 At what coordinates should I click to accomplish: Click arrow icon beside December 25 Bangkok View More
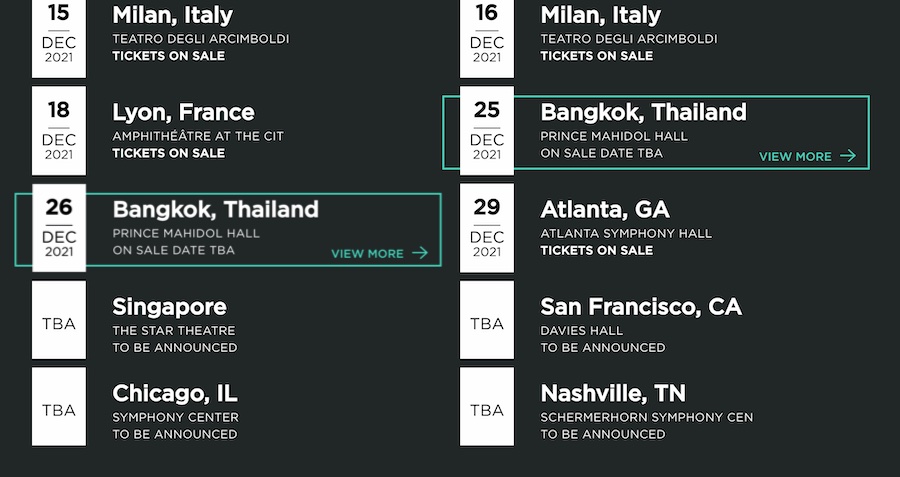pyautogui.click(x=848, y=156)
